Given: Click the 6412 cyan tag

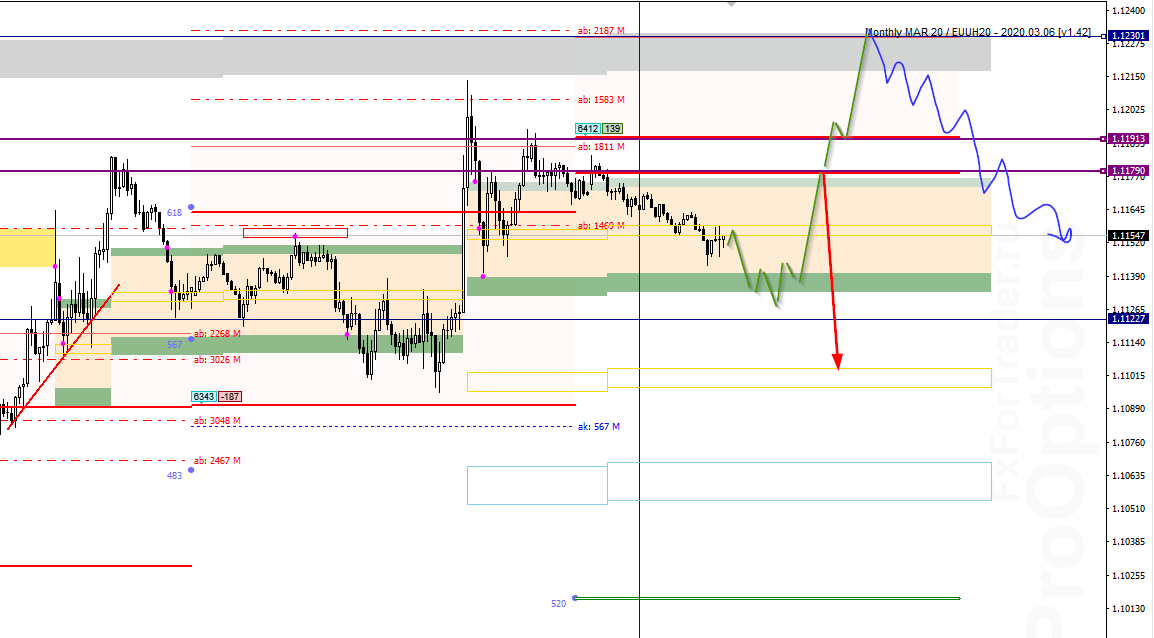Looking at the screenshot, I should 587,129.
